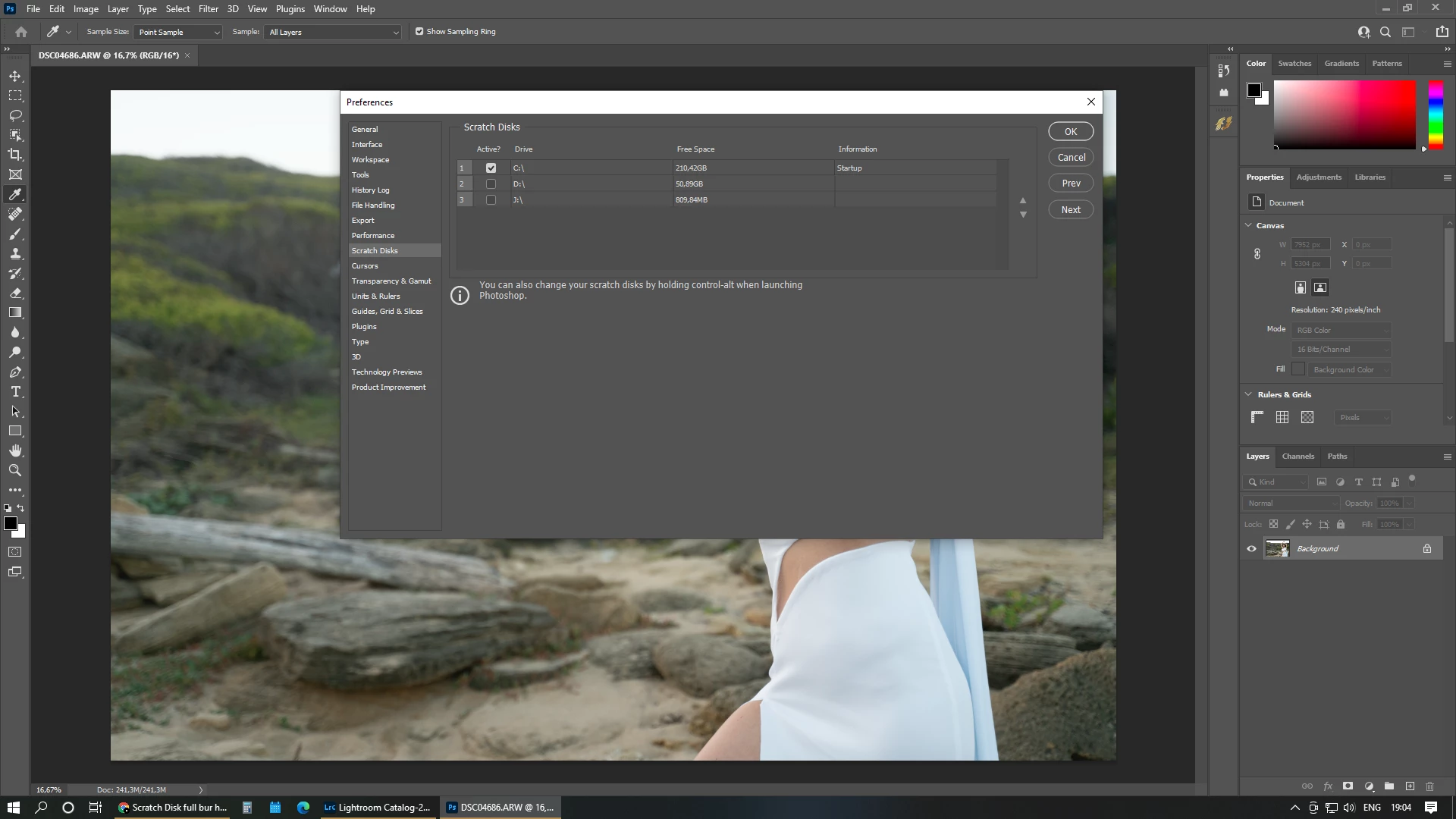
Task: Select the Hand tool
Action: click(15, 450)
